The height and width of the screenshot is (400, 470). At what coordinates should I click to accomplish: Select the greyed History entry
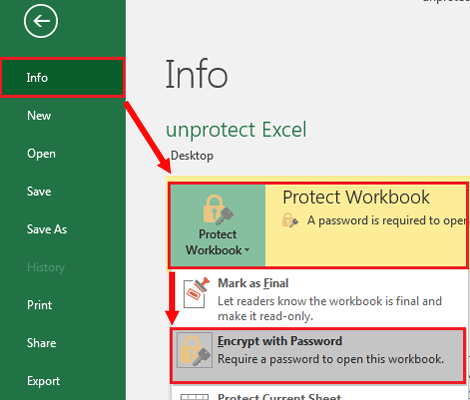coord(46,267)
